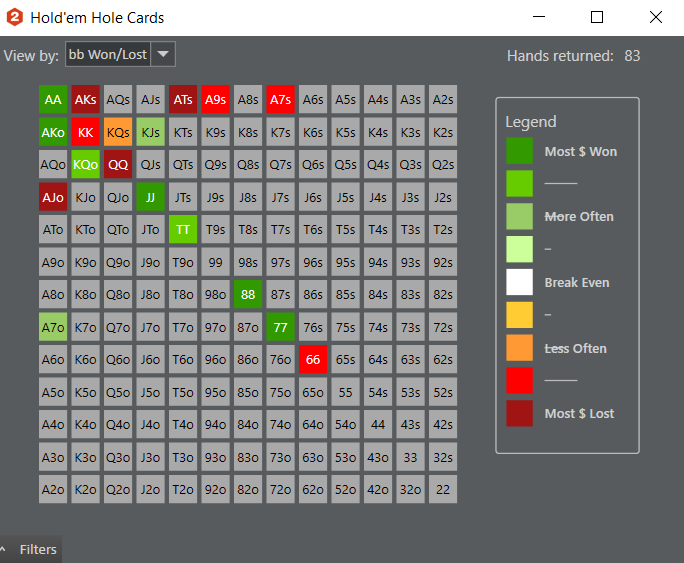The image size is (684, 563).
Task: Click the hands returned count 83
Action: [x=632, y=56]
